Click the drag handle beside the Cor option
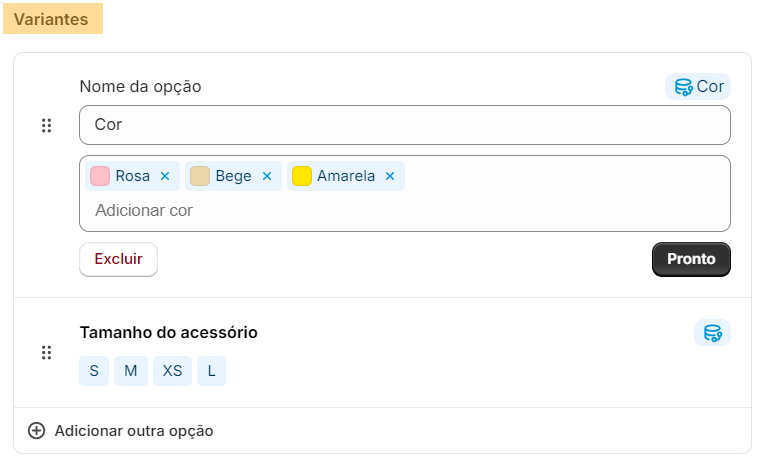The image size is (758, 463). pos(46,126)
